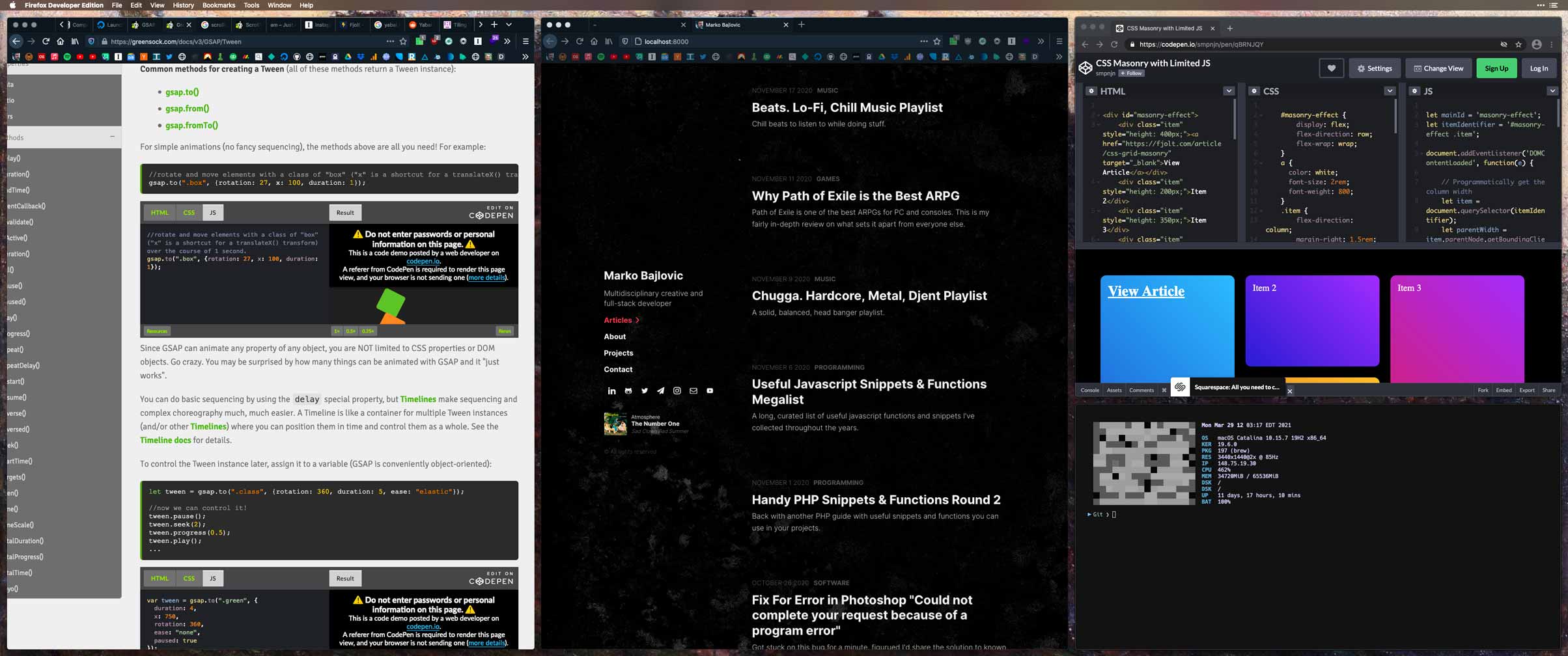Click purple Item 2 card in preview
The width and height of the screenshot is (1568, 656).
[x=1312, y=321]
